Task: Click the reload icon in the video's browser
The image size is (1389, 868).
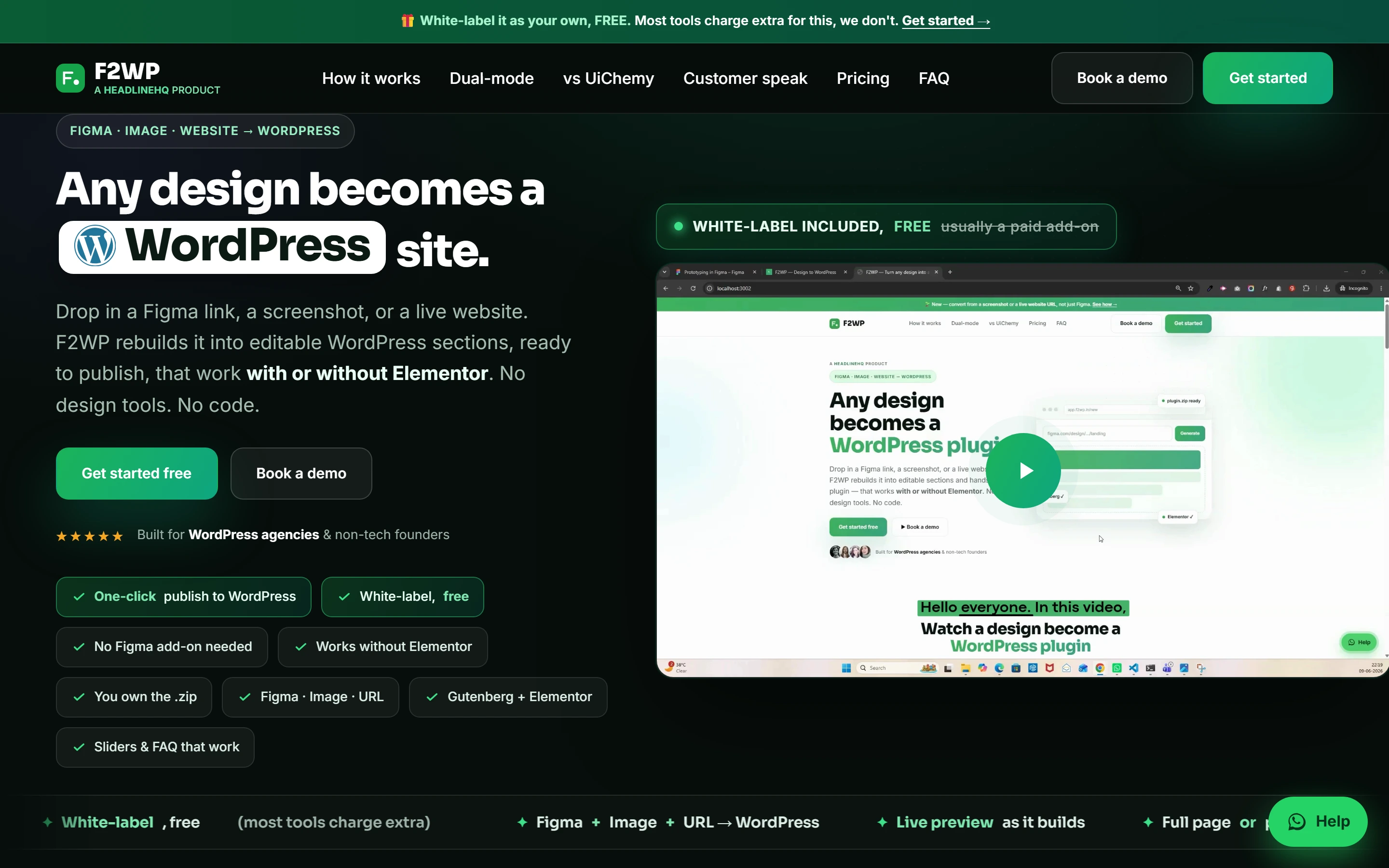Action: (x=694, y=288)
